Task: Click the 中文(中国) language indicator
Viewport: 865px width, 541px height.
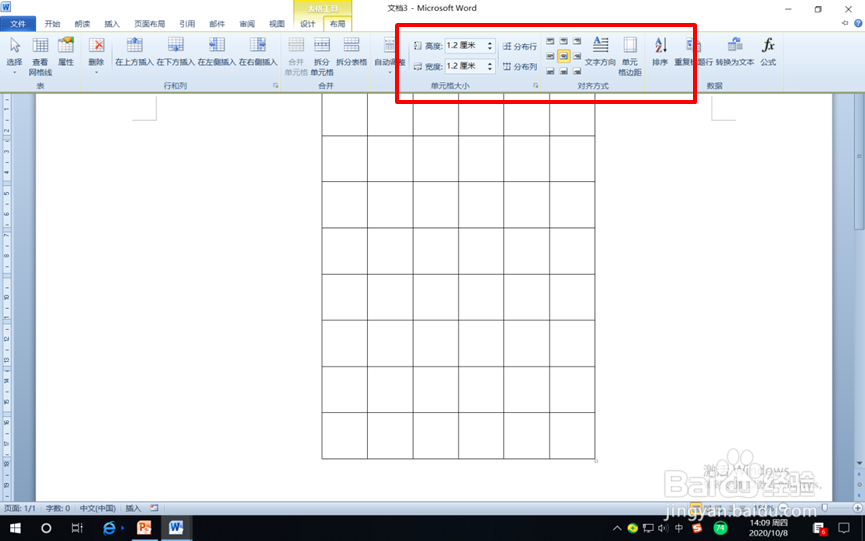Action: 98,508
